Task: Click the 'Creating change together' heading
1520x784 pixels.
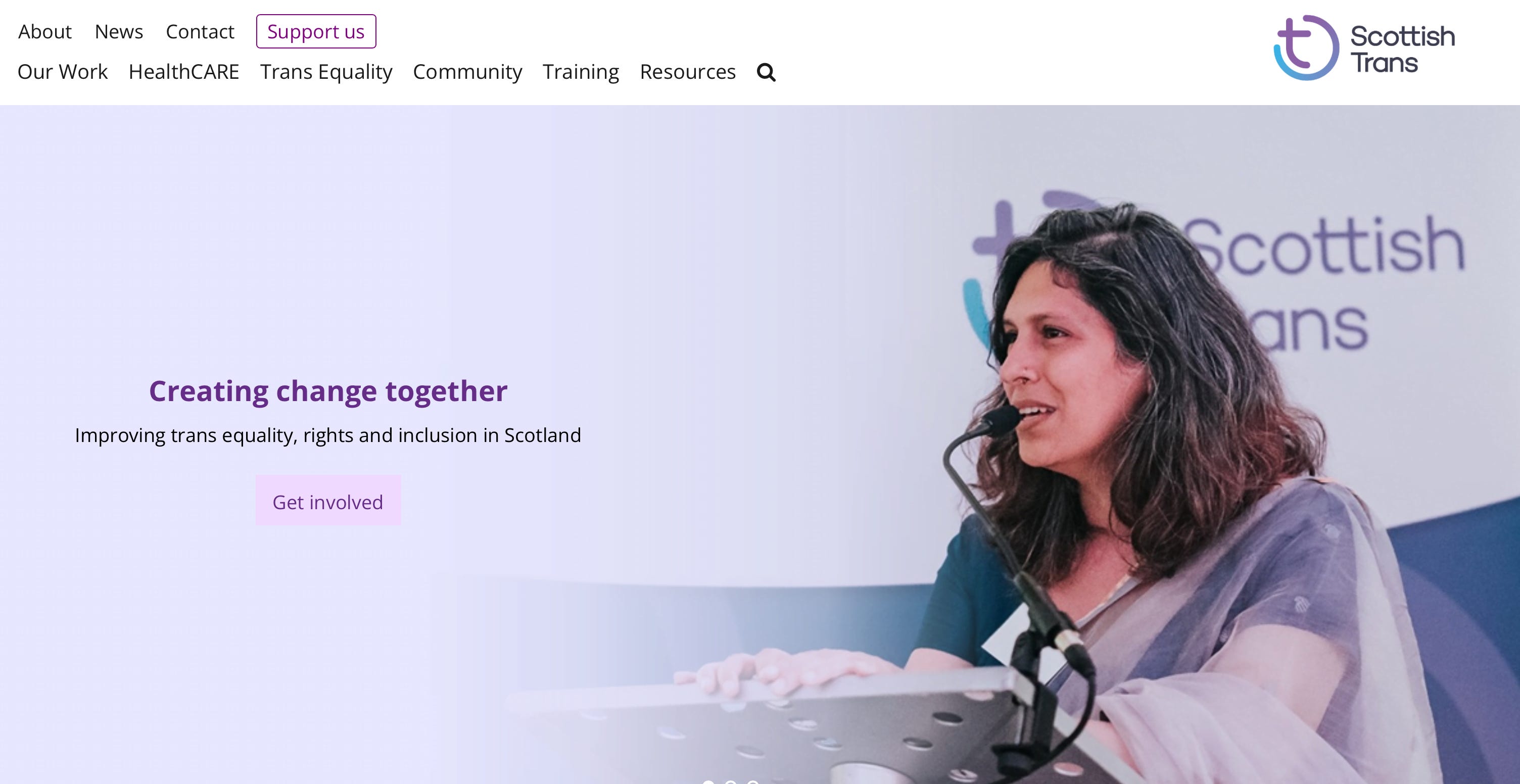Action: pos(328,391)
